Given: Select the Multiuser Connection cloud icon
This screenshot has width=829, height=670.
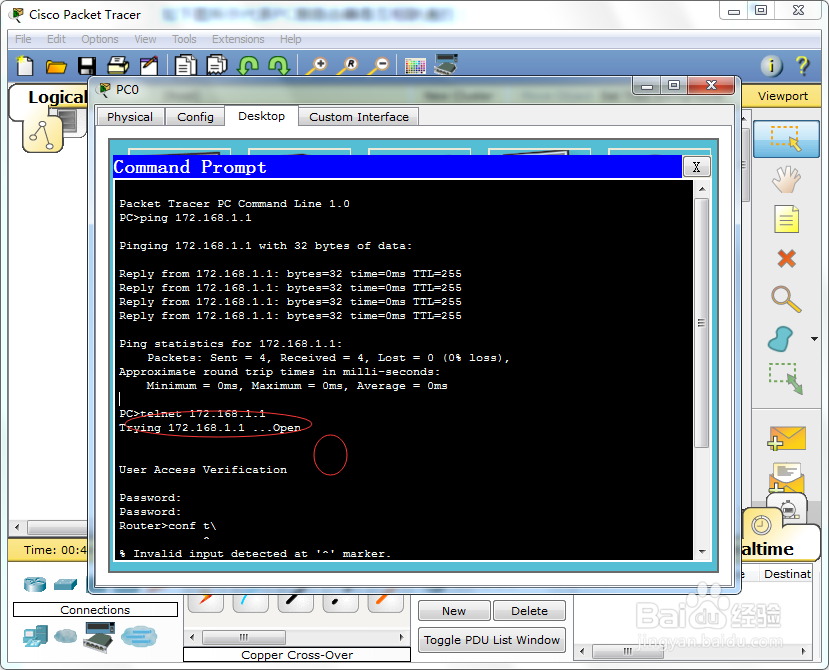Looking at the screenshot, I should pos(139,636).
